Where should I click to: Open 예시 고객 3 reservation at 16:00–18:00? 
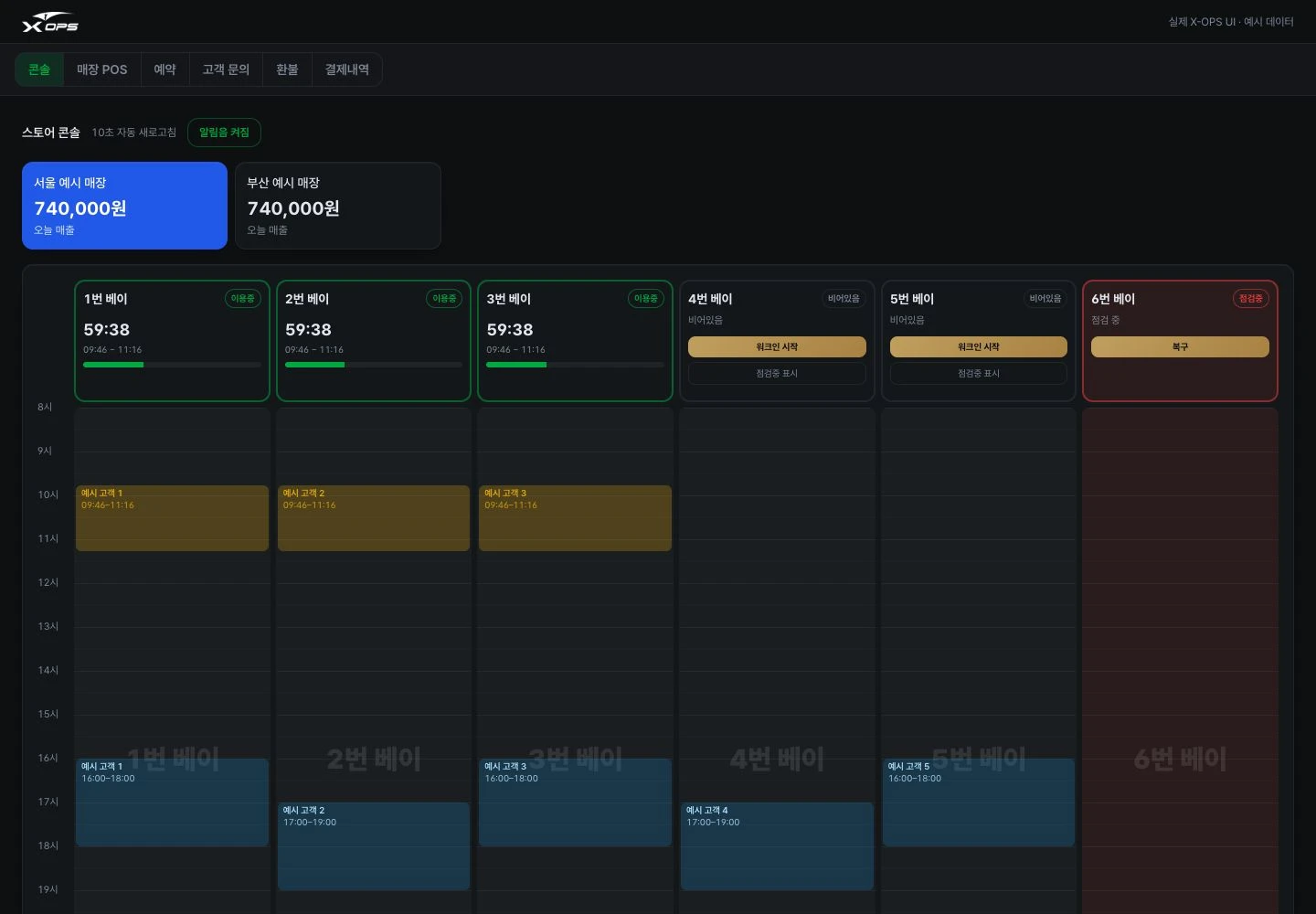pos(575,802)
